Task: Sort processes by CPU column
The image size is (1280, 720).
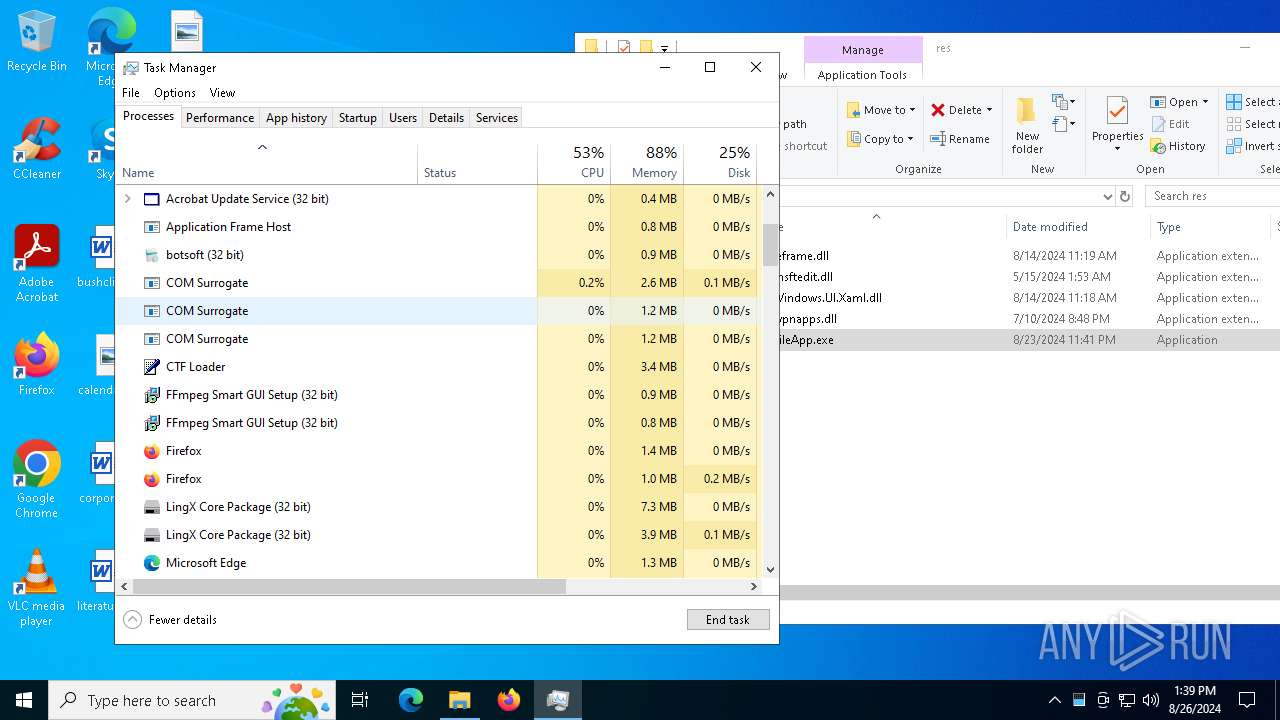Action: pos(574,163)
